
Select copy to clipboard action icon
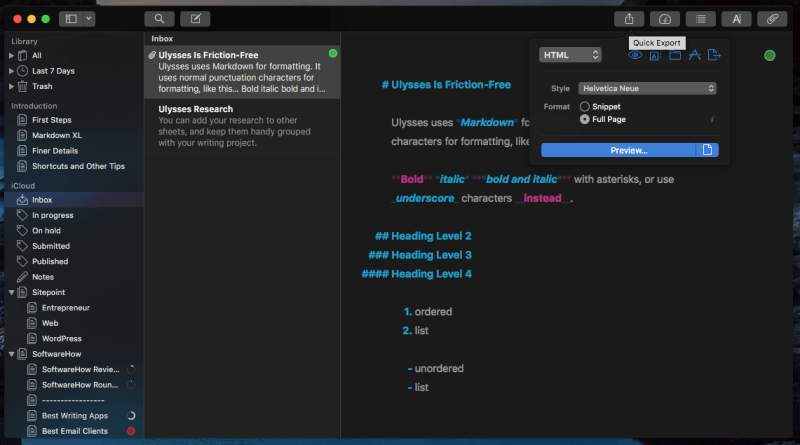(655, 55)
